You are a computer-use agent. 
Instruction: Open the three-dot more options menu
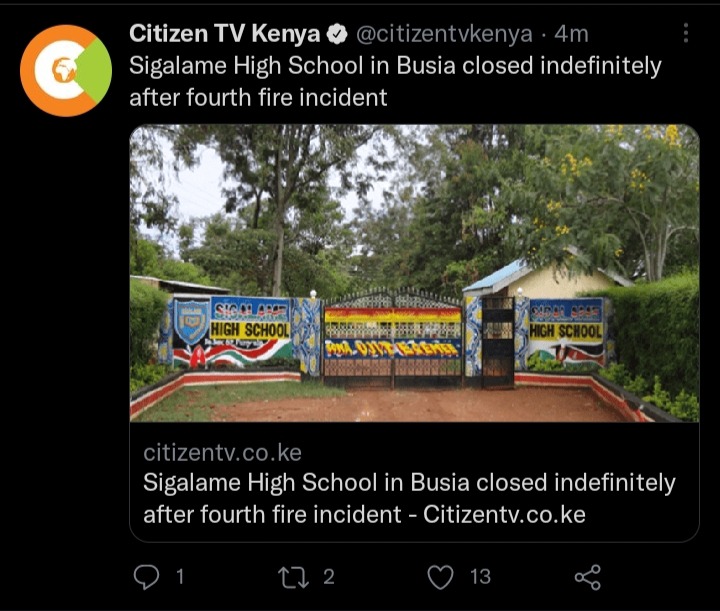(x=686, y=33)
